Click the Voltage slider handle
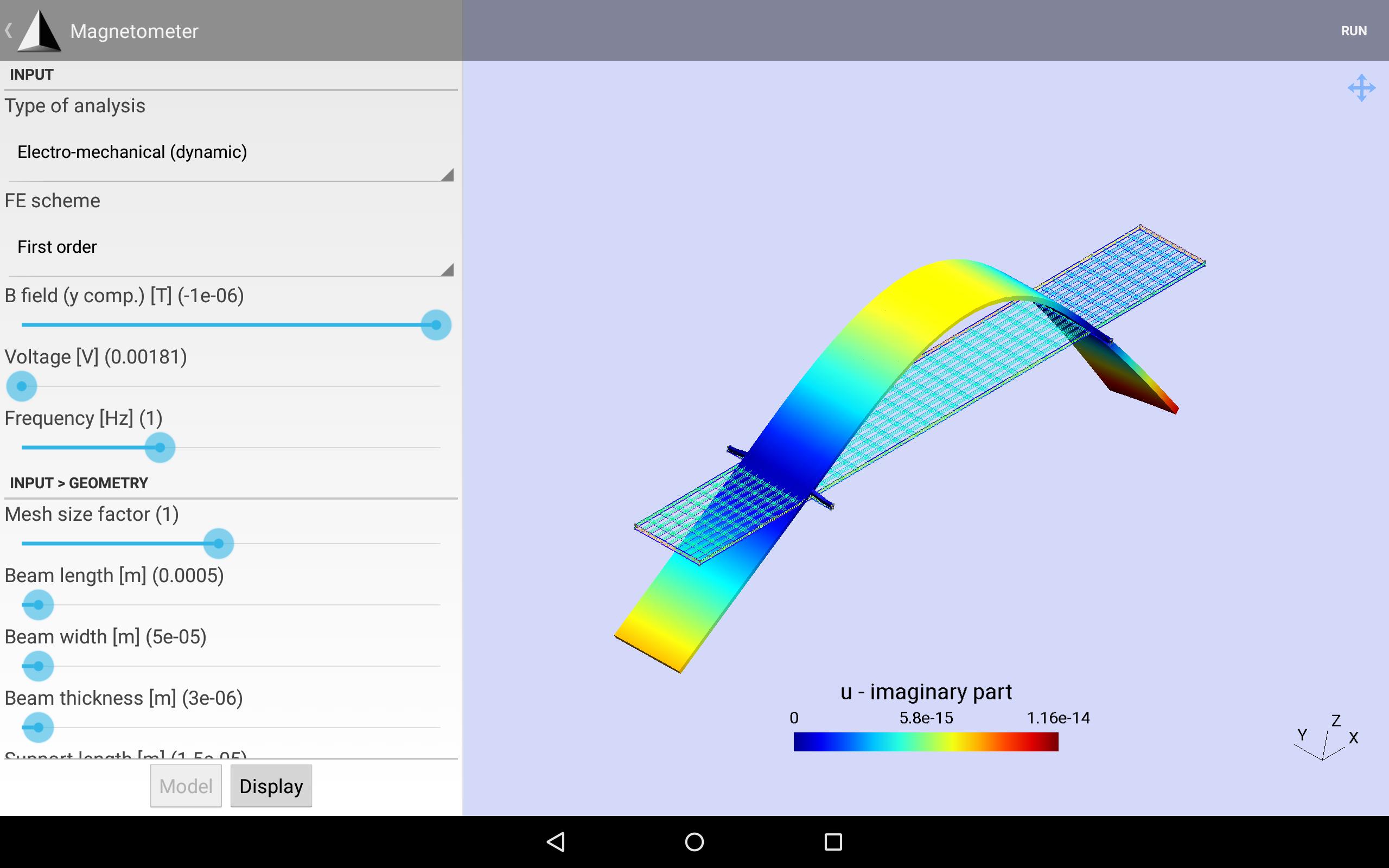Image resolution: width=1389 pixels, height=868 pixels. (x=21, y=386)
